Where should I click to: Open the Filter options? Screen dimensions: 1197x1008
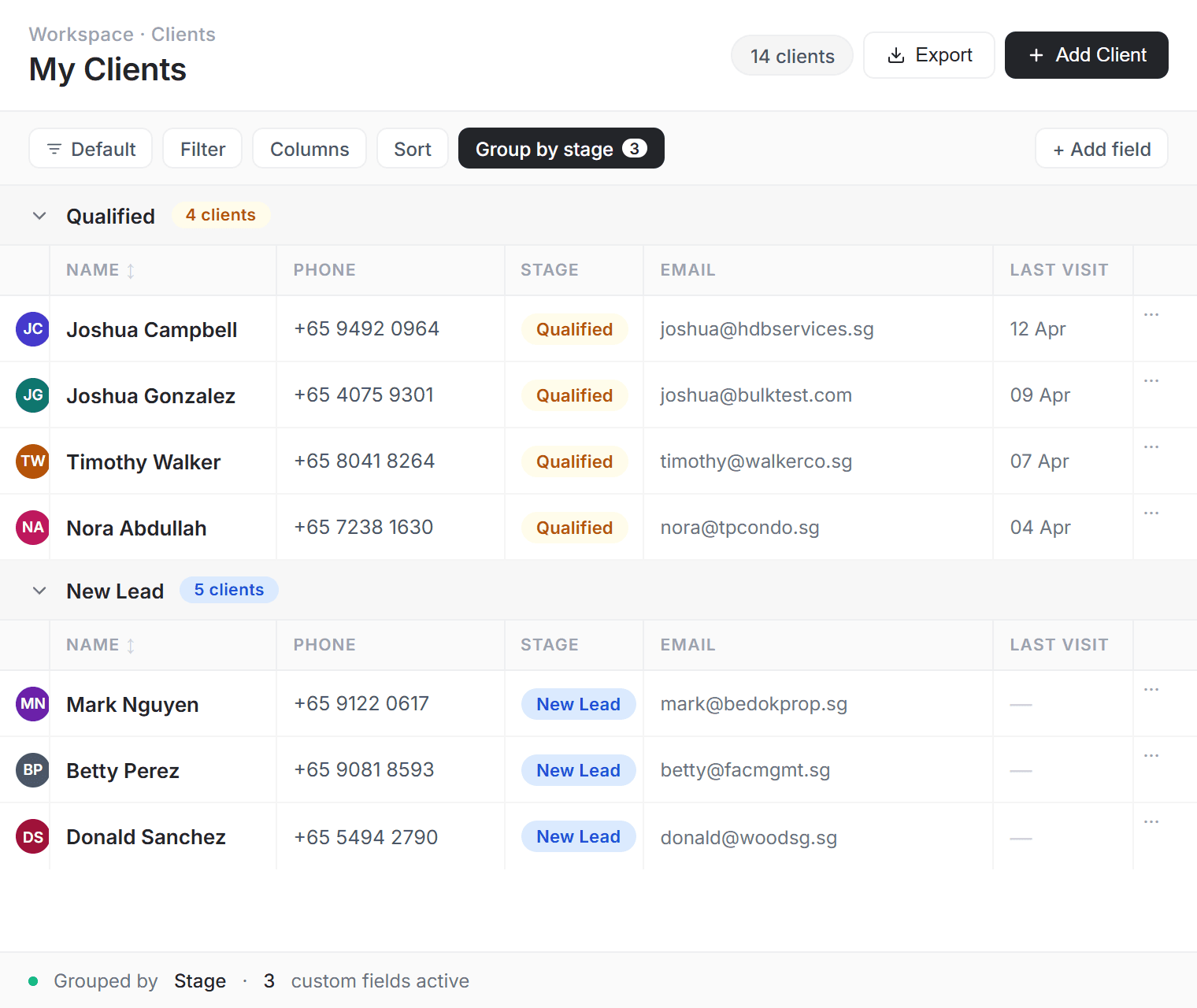pyautogui.click(x=202, y=148)
